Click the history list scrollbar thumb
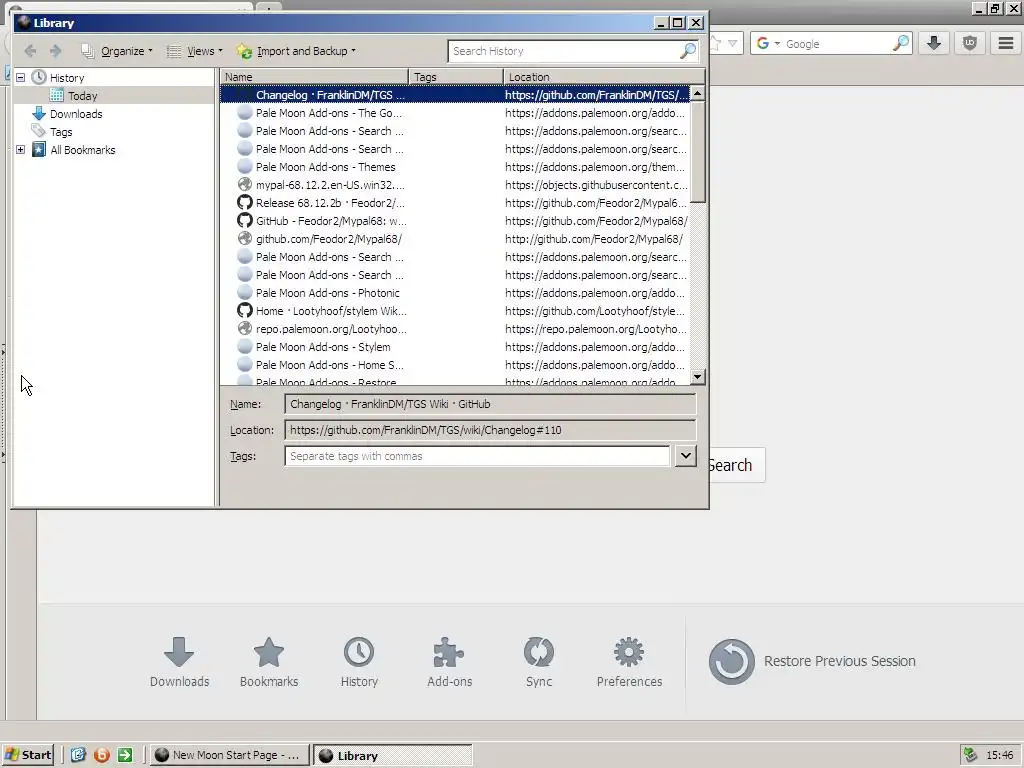 pyautogui.click(x=697, y=152)
